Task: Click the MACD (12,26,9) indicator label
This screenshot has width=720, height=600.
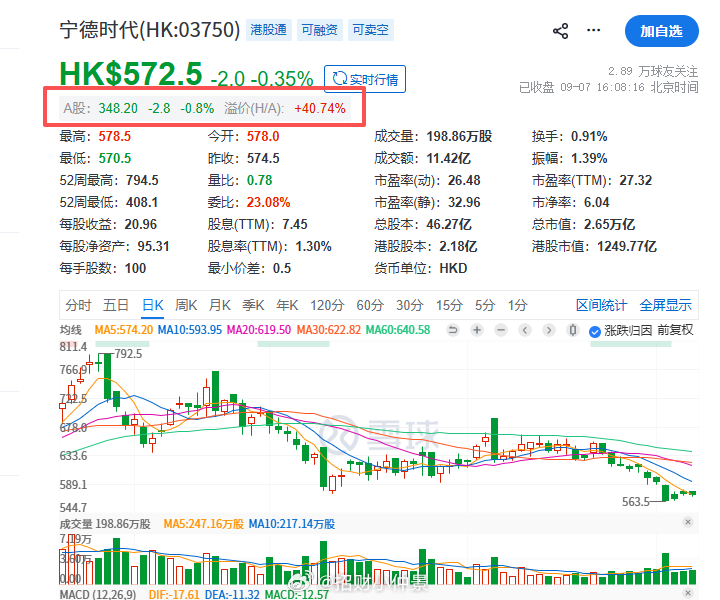Action: (x=98, y=594)
